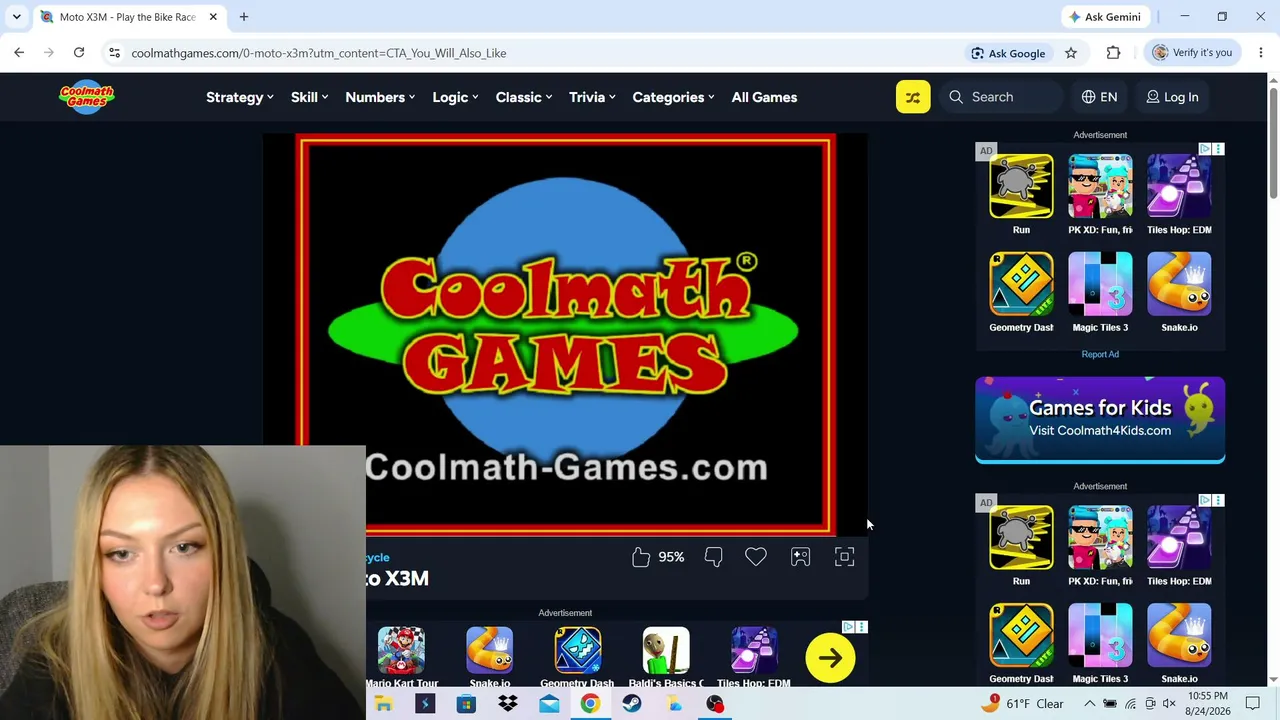This screenshot has height=720, width=1280.
Task: Open the tab search dropdown arrow
Action: [x=16, y=17]
